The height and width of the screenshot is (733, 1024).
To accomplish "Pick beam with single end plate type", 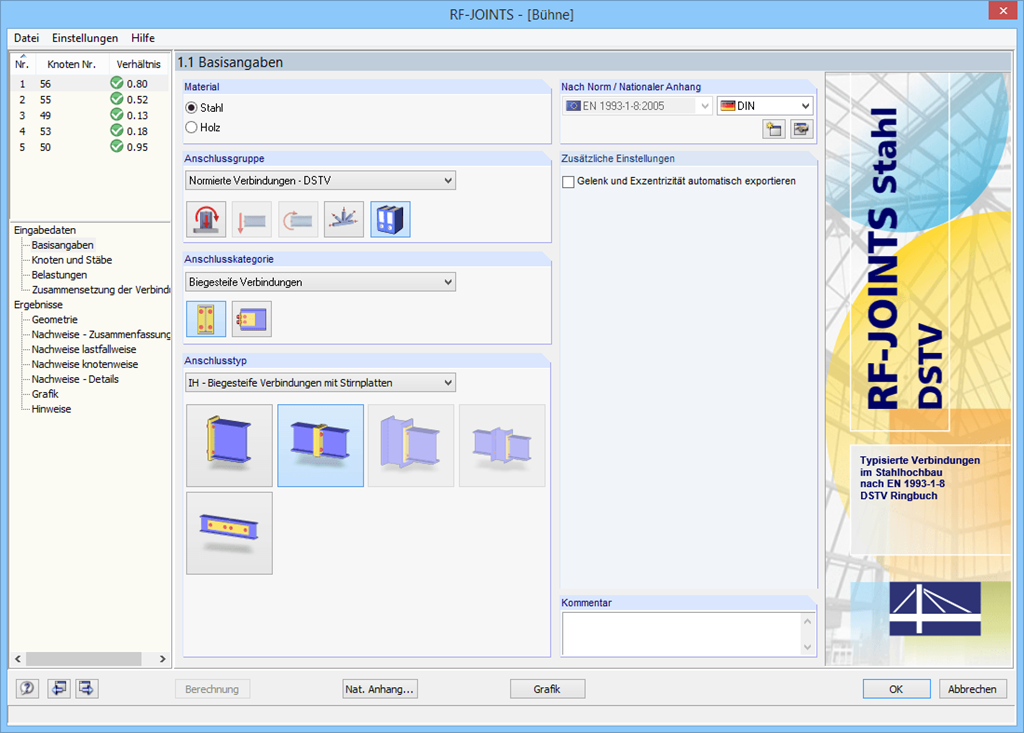I will tap(229, 445).
